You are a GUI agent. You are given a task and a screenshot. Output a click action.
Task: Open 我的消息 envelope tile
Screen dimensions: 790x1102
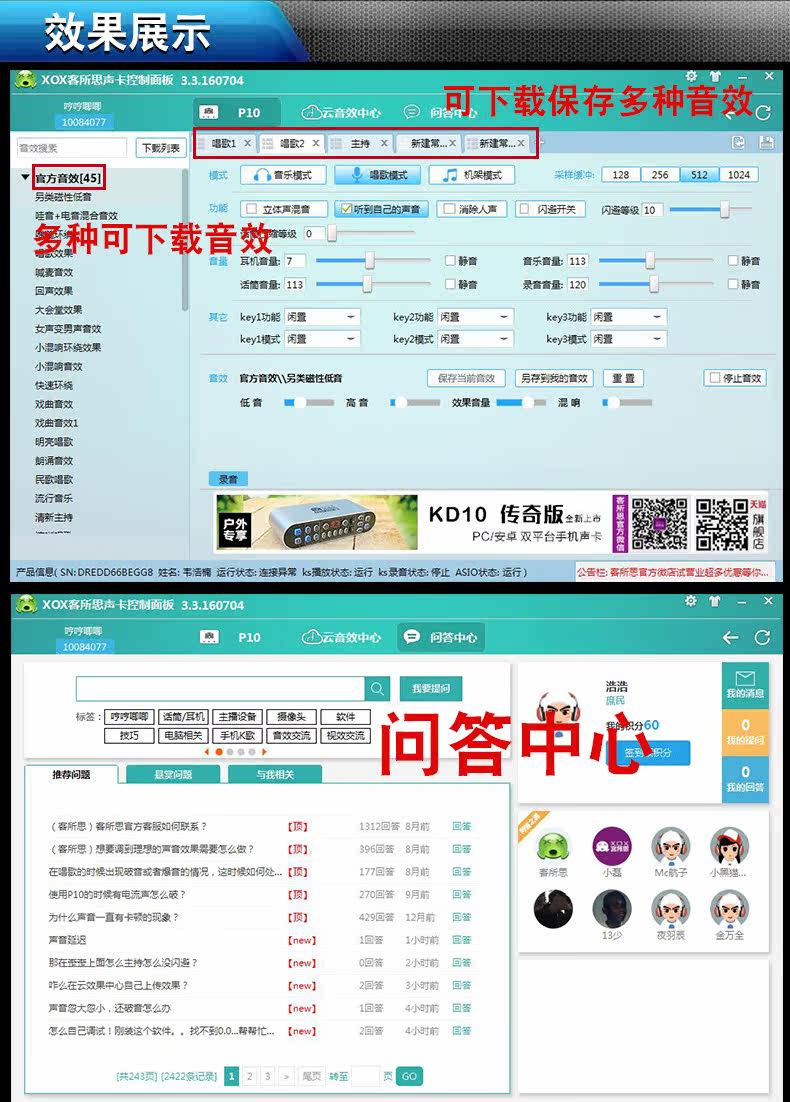[745, 685]
